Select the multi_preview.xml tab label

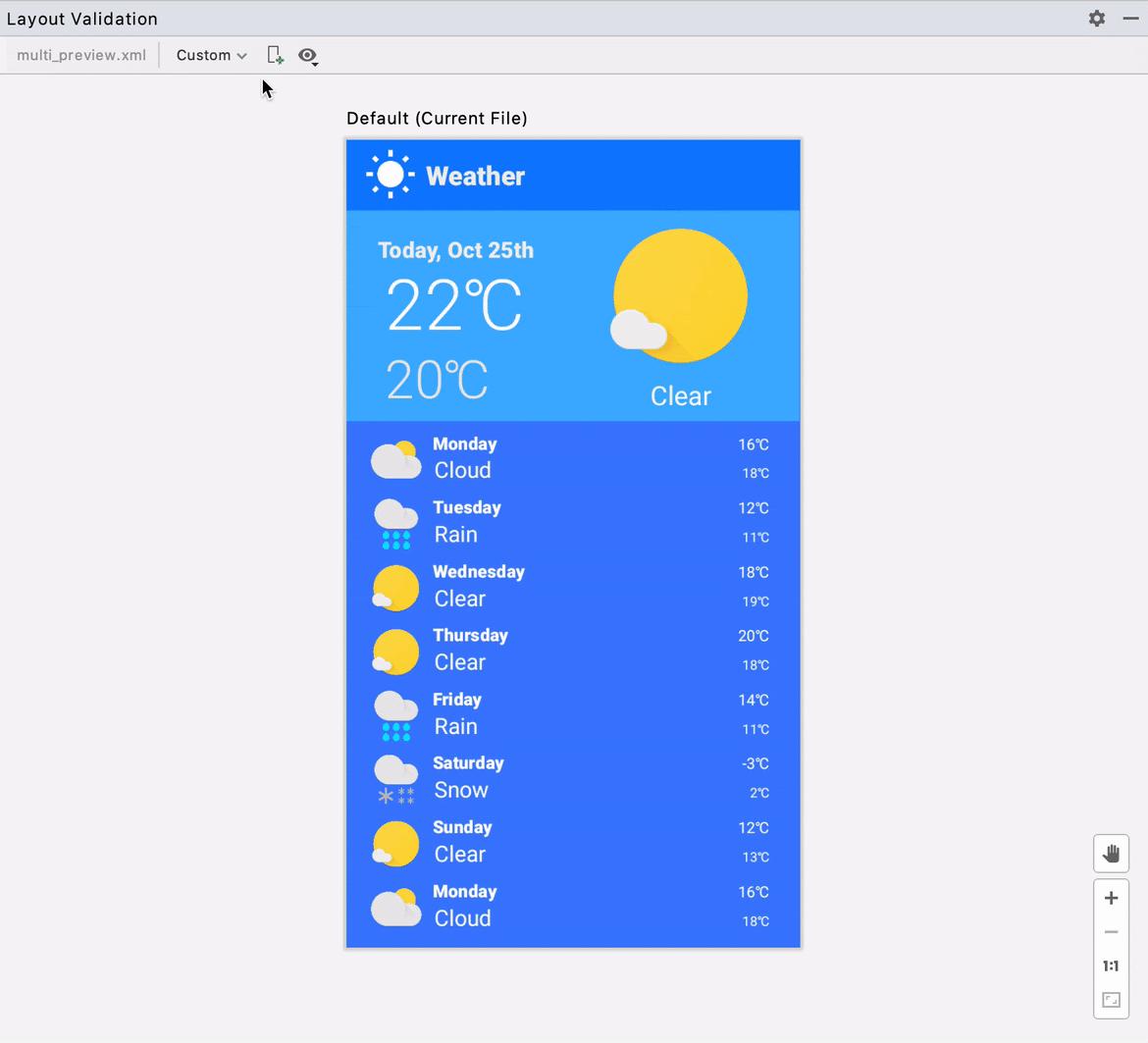point(80,55)
